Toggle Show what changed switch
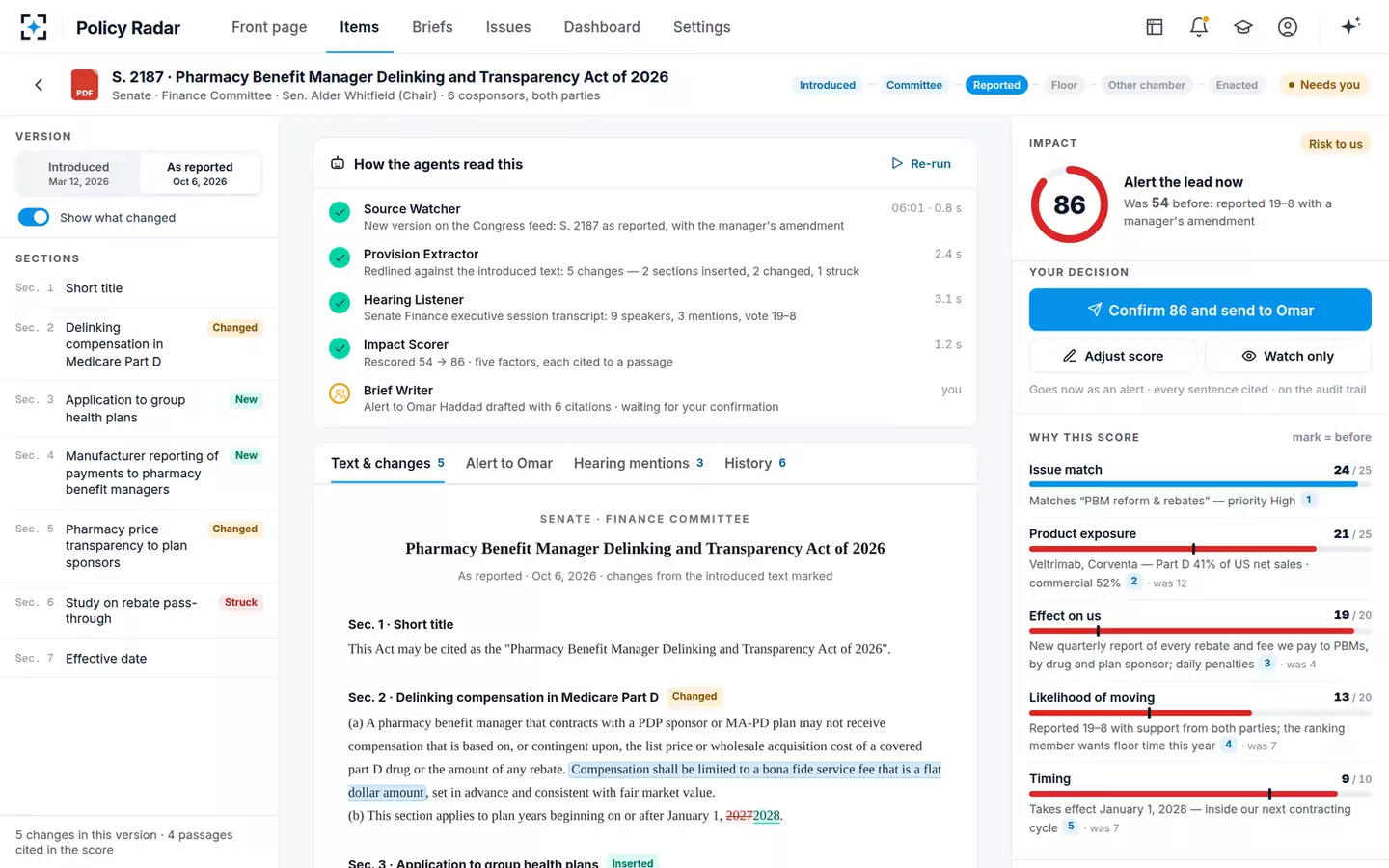Viewport: 1389px width, 868px height. [x=34, y=217]
